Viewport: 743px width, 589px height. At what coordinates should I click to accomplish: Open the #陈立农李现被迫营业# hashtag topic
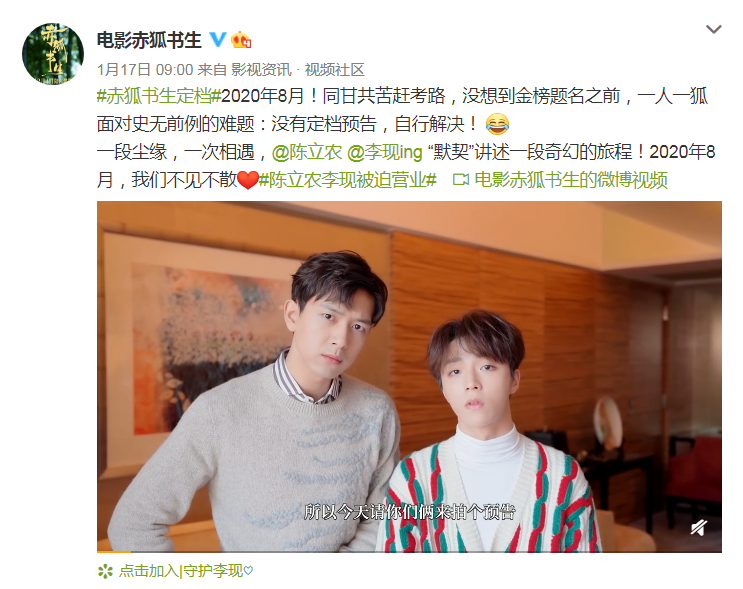(x=348, y=180)
